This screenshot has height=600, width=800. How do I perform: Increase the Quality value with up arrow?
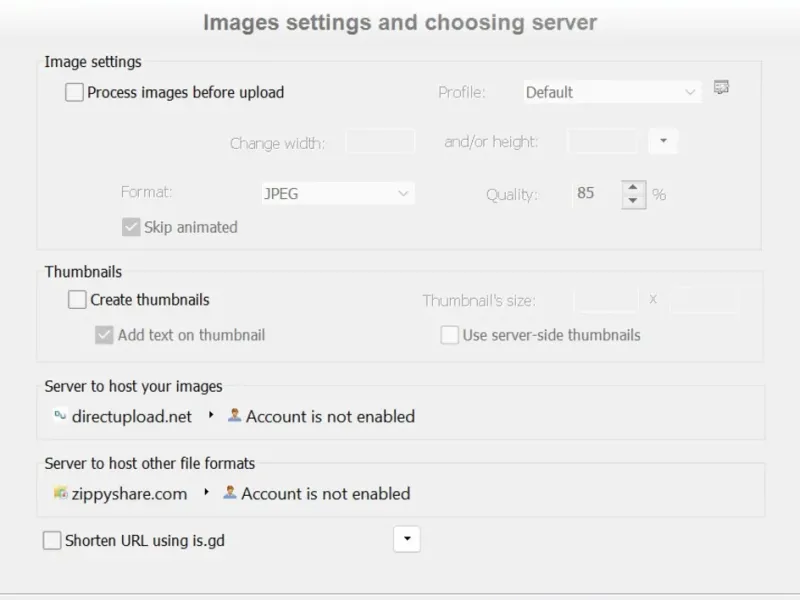coord(633,187)
